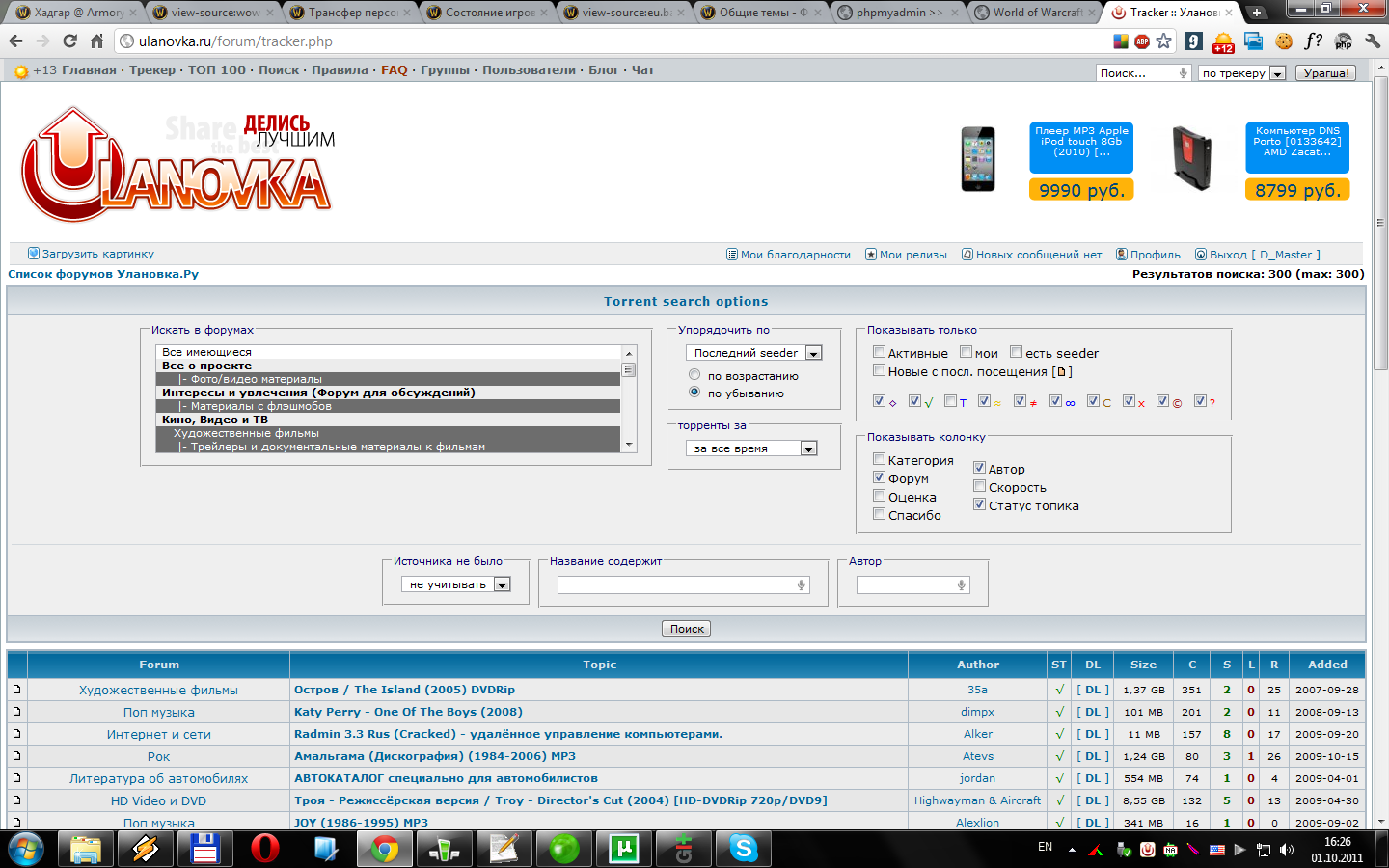Click the browser back arrow
1389x868 pixels.
pyautogui.click(x=15, y=41)
